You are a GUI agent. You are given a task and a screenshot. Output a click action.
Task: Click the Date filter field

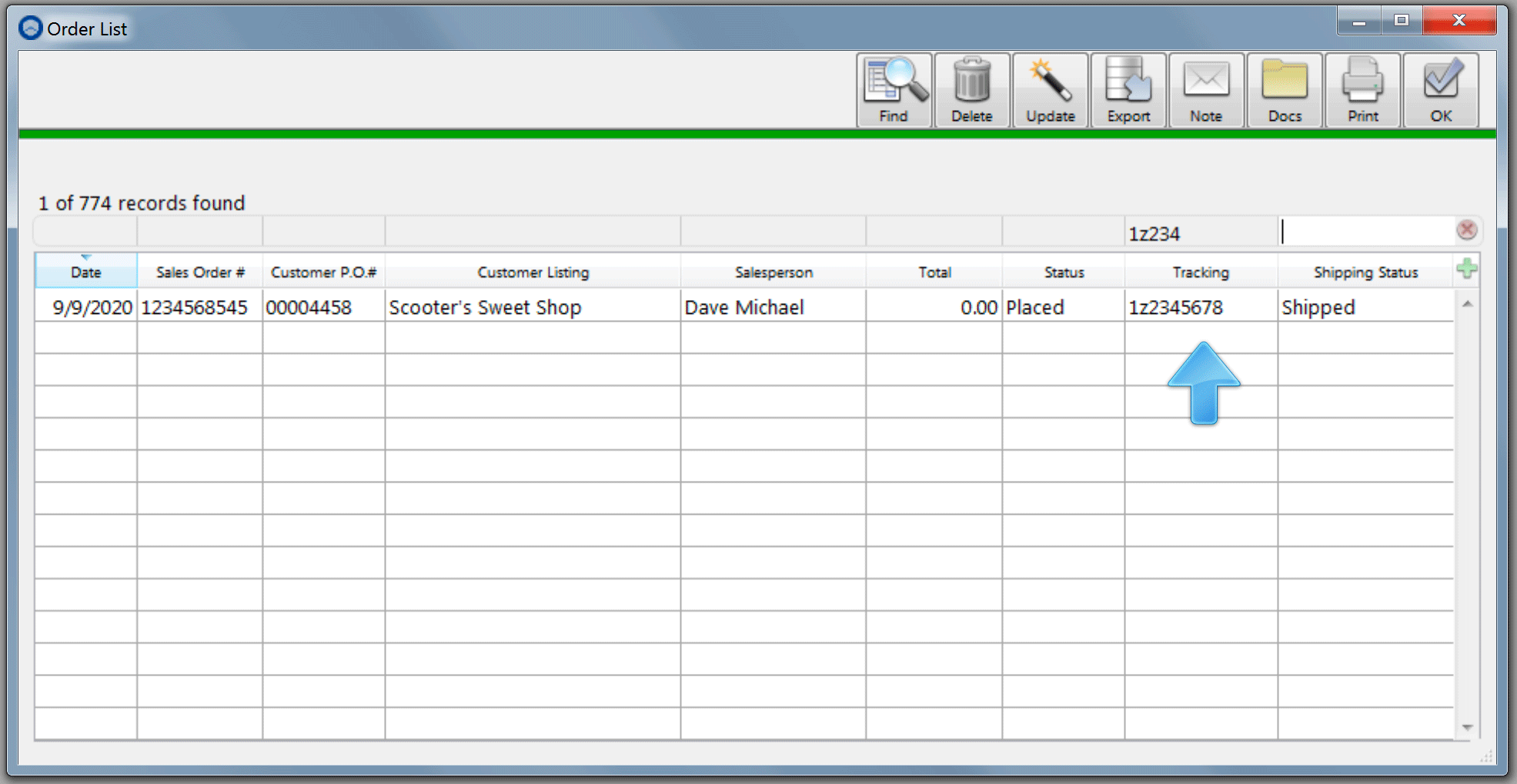(x=86, y=232)
